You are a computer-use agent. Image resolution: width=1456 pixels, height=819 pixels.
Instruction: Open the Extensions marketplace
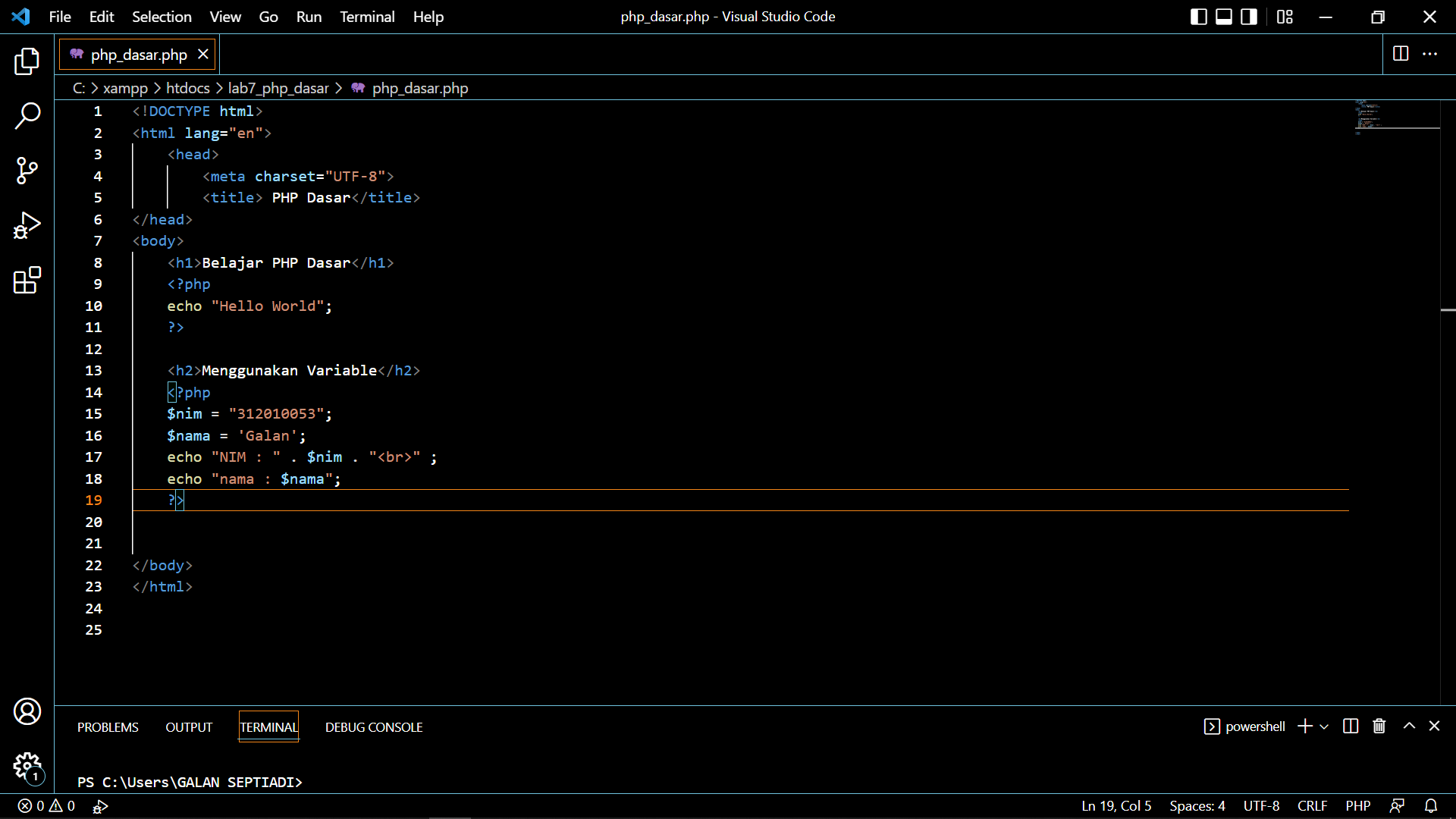[x=27, y=280]
